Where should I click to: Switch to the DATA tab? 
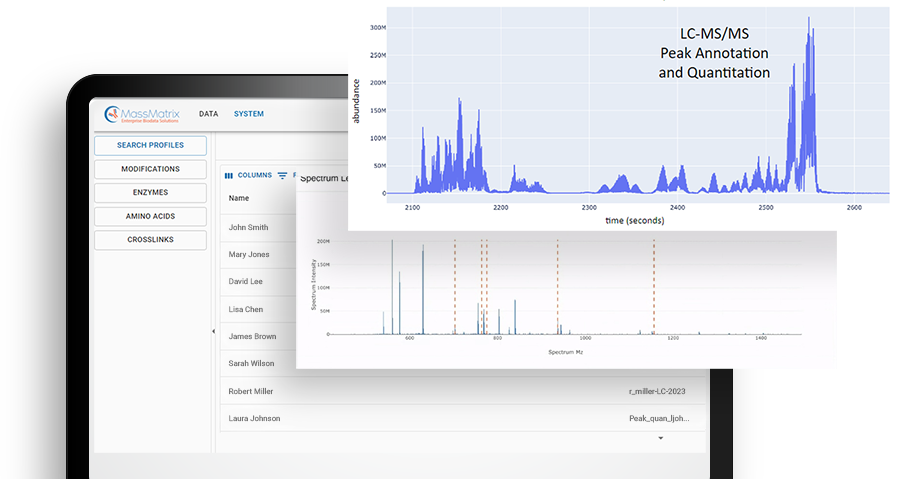click(208, 114)
